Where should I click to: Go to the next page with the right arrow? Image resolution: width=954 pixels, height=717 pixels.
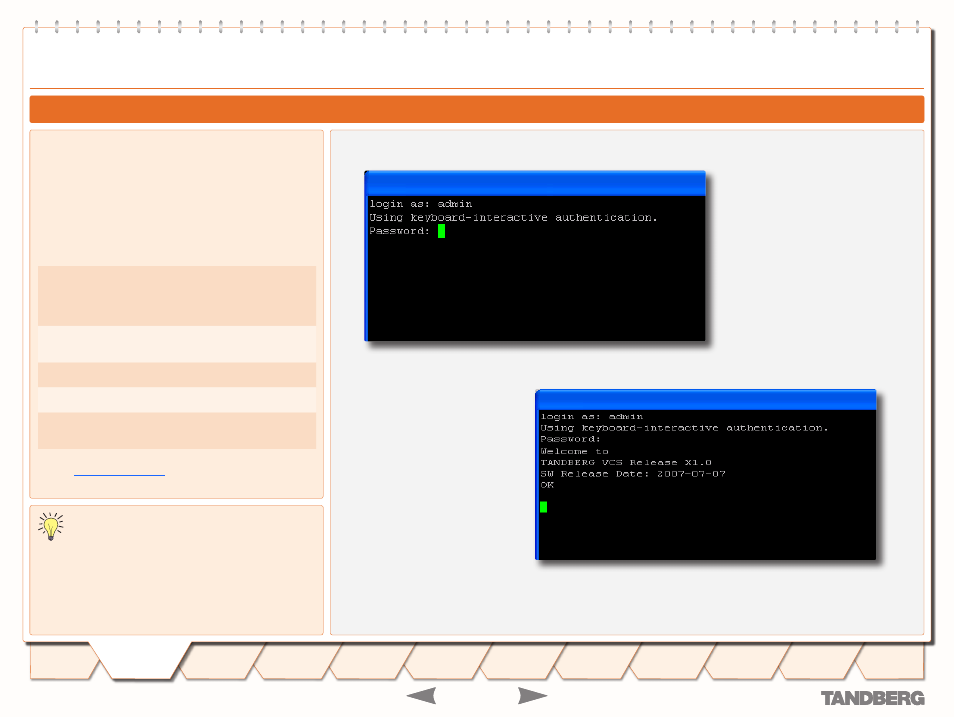[x=532, y=696]
